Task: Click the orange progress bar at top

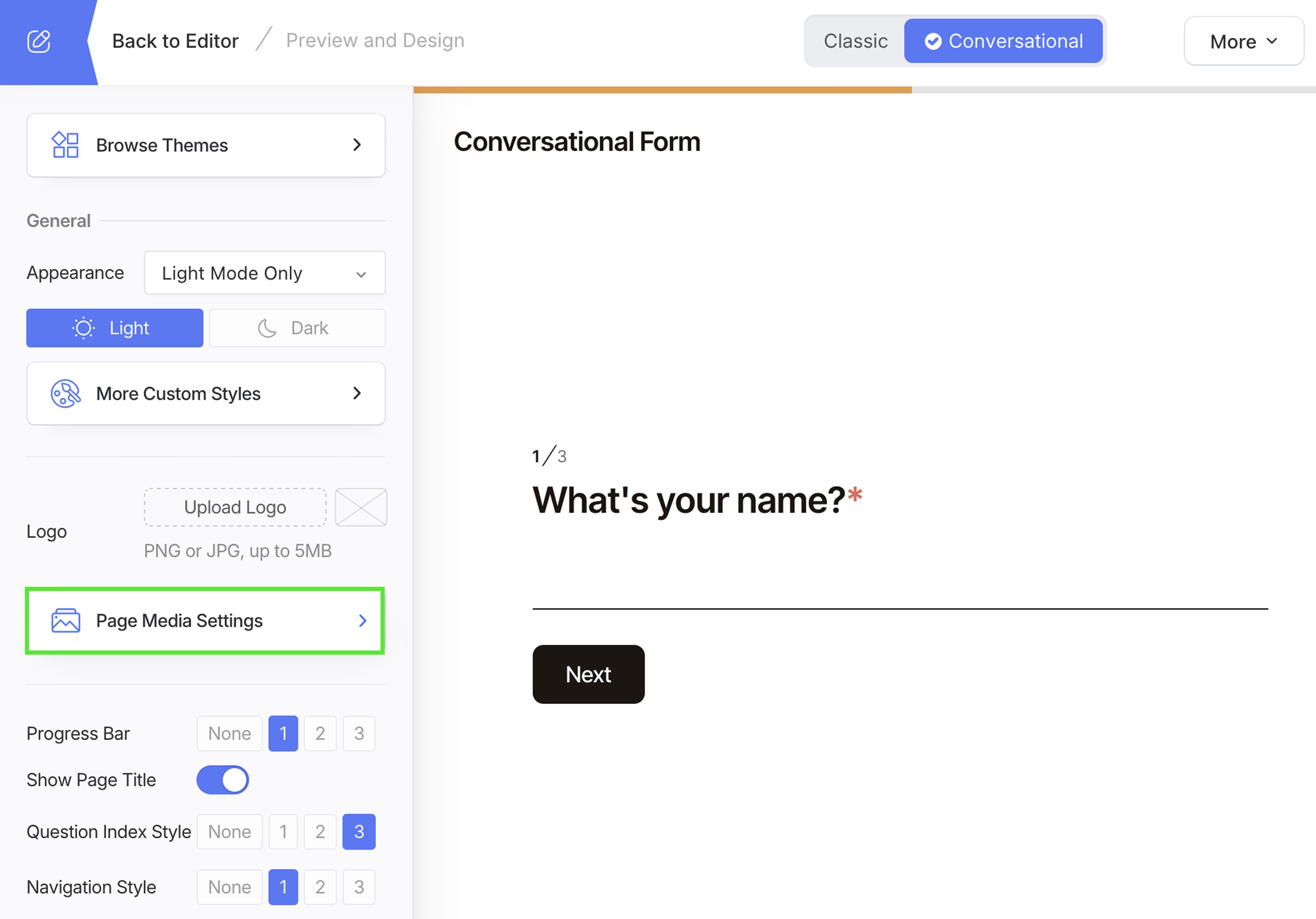Action: [662, 90]
